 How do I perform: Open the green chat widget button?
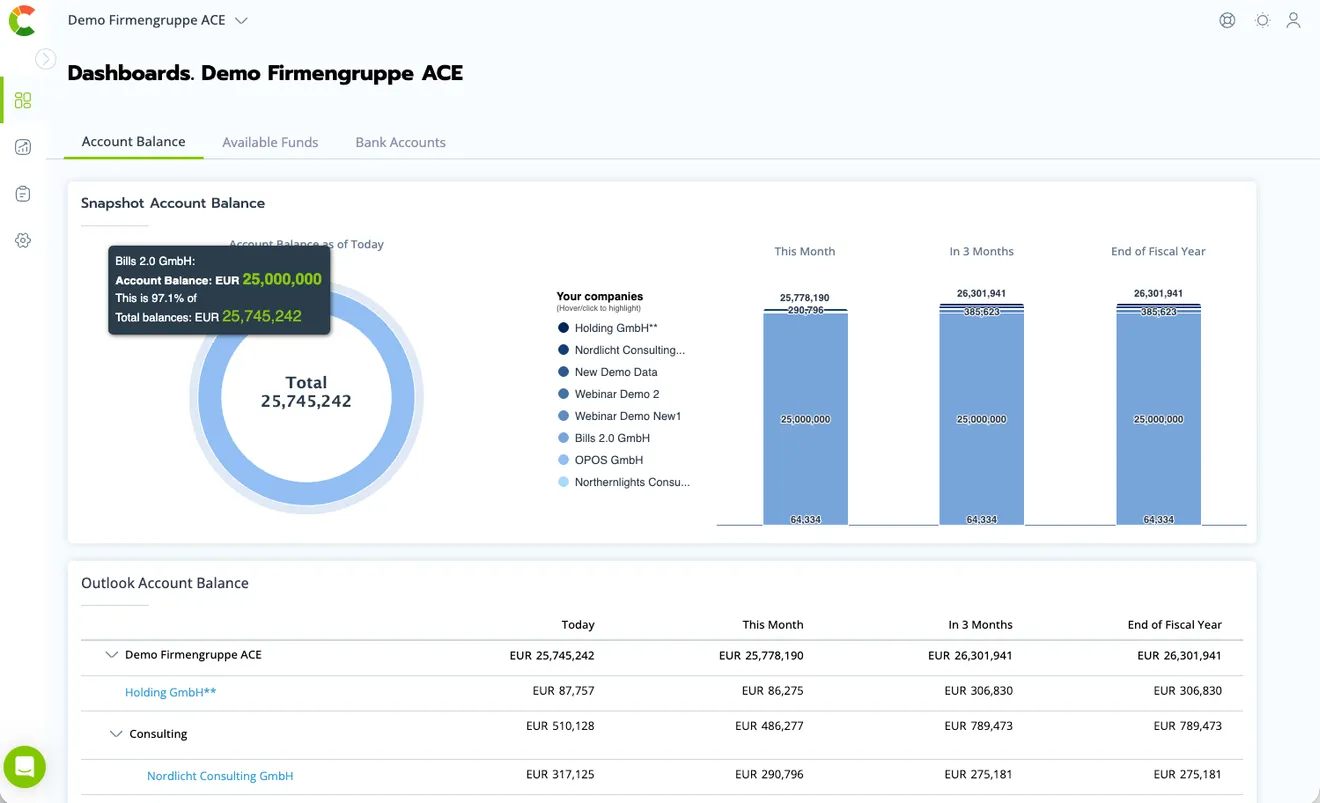click(25, 767)
